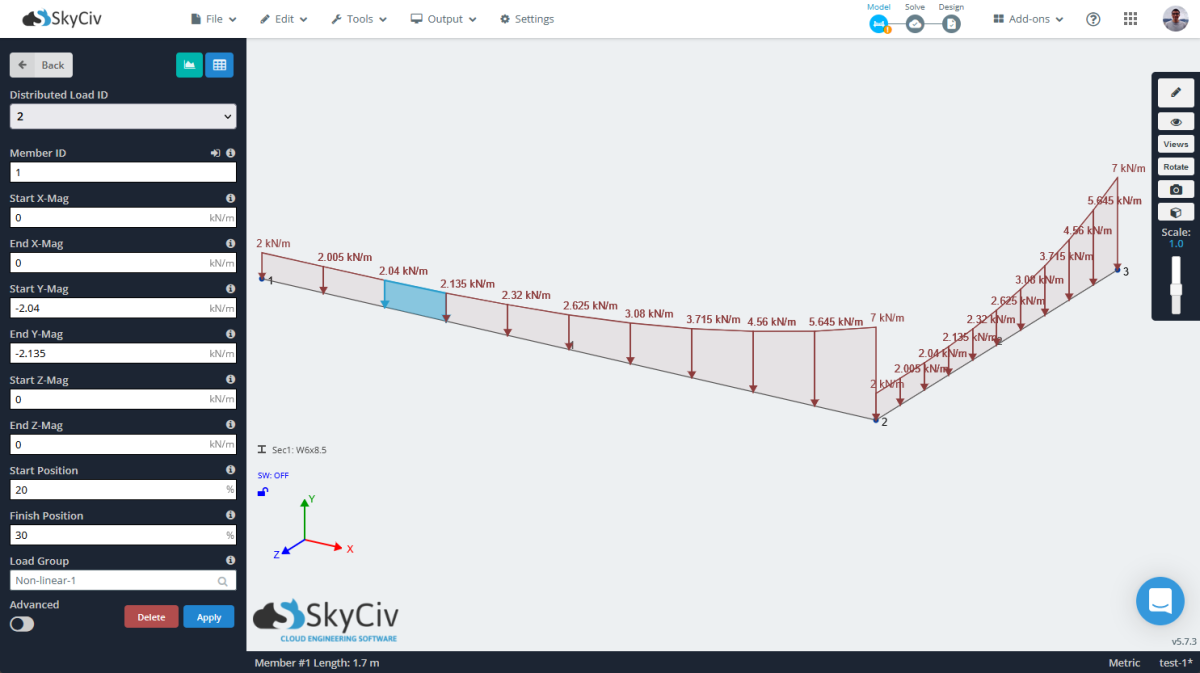Open the green chart icon above Distributed Load ID
1200x673 pixels.
point(189,64)
